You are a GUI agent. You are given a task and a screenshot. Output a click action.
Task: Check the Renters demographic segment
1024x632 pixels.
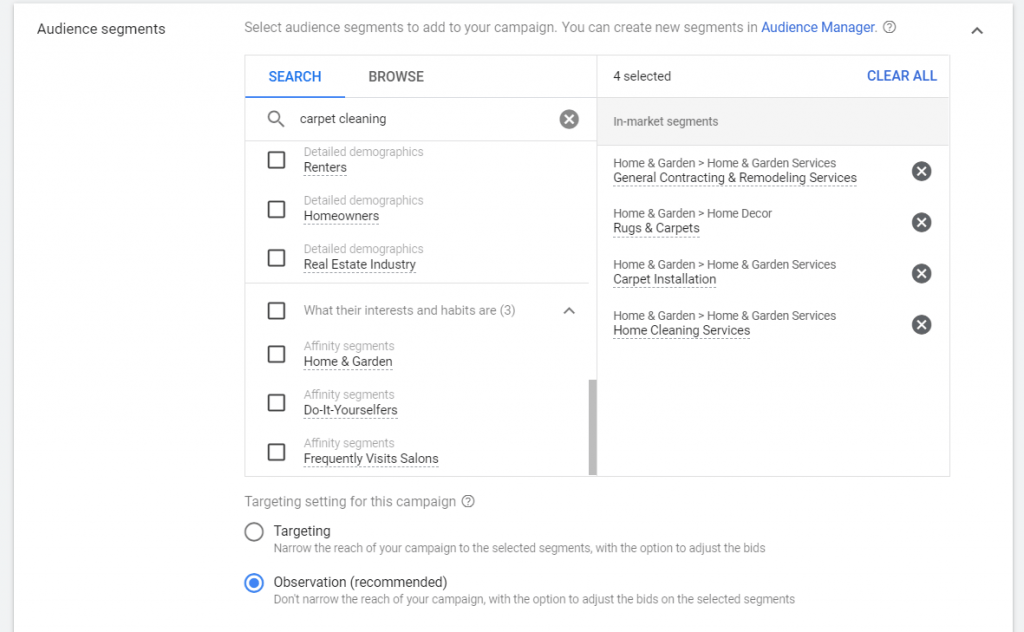(x=276, y=160)
